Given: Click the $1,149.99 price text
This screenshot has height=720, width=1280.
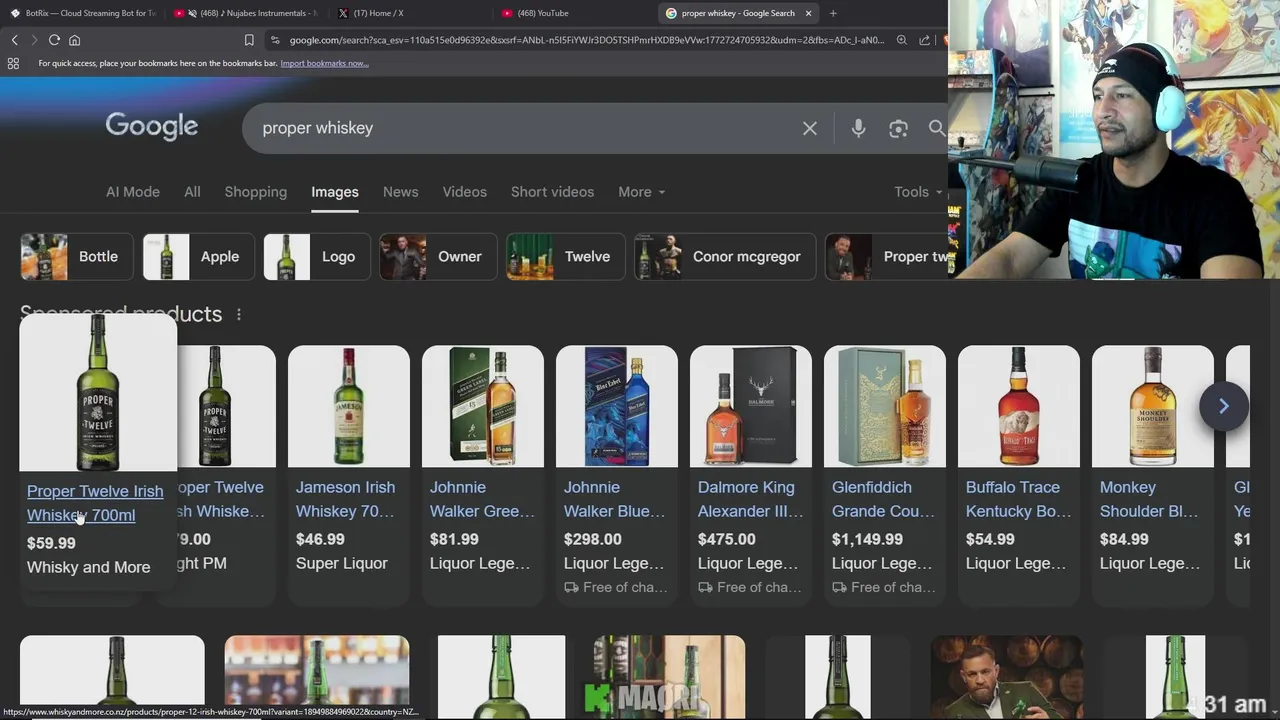Looking at the screenshot, I should pos(867,539).
